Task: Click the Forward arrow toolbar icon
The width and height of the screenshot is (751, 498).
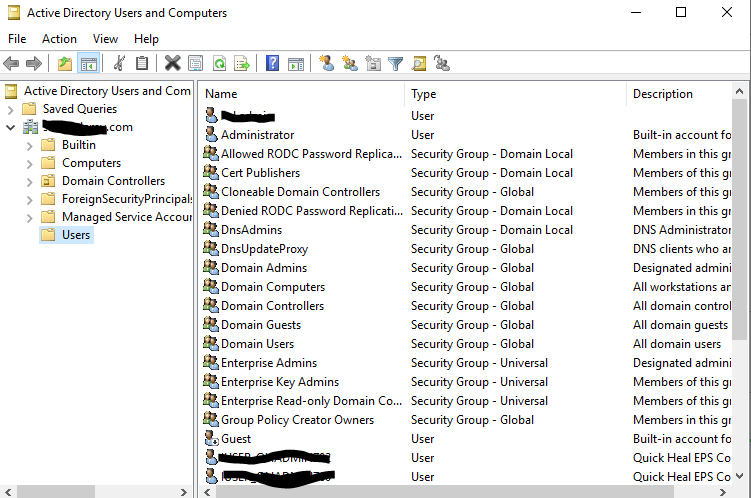Action: pos(34,63)
